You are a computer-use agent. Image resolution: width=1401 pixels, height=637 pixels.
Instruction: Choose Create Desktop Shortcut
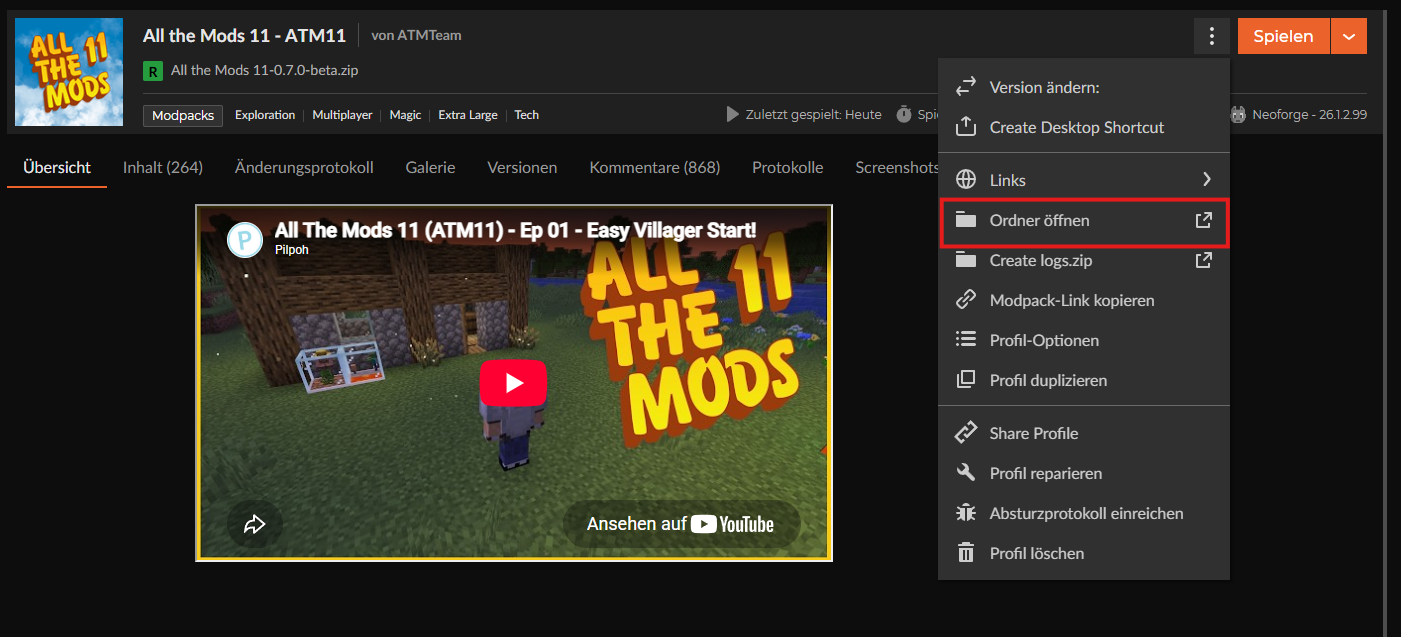[1084, 127]
